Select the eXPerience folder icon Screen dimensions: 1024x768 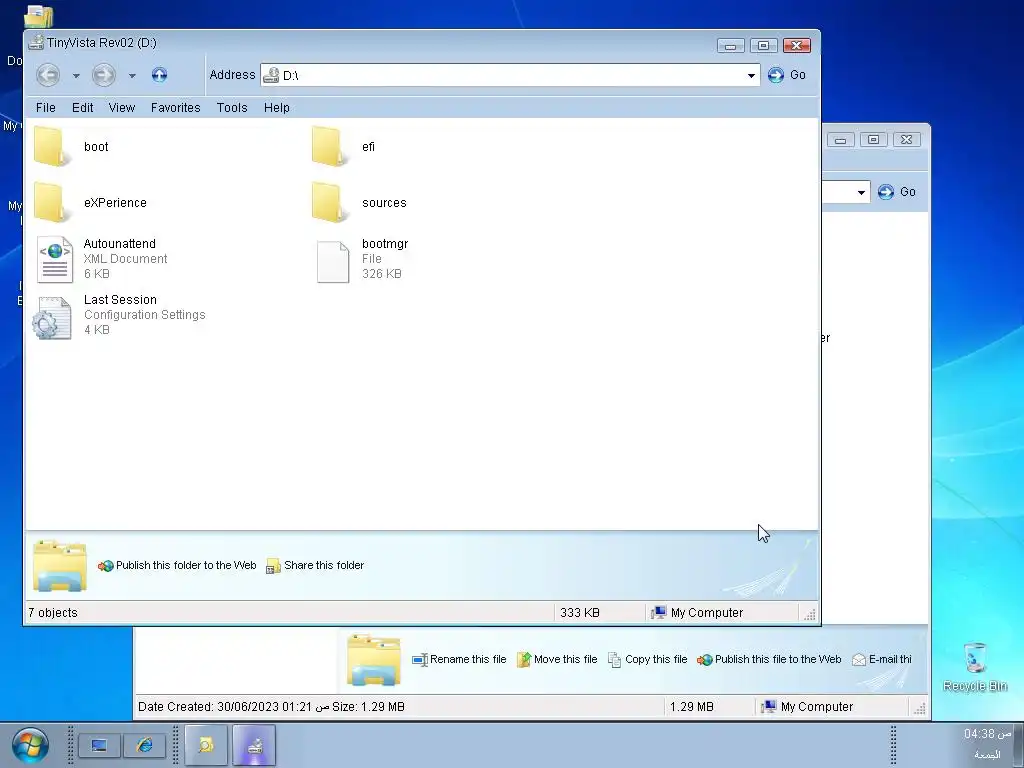52,202
